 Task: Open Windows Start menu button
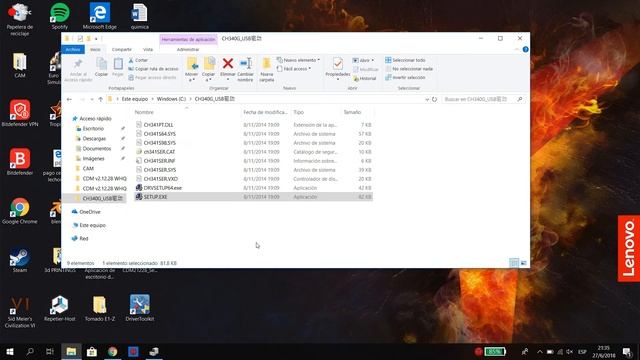10,351
